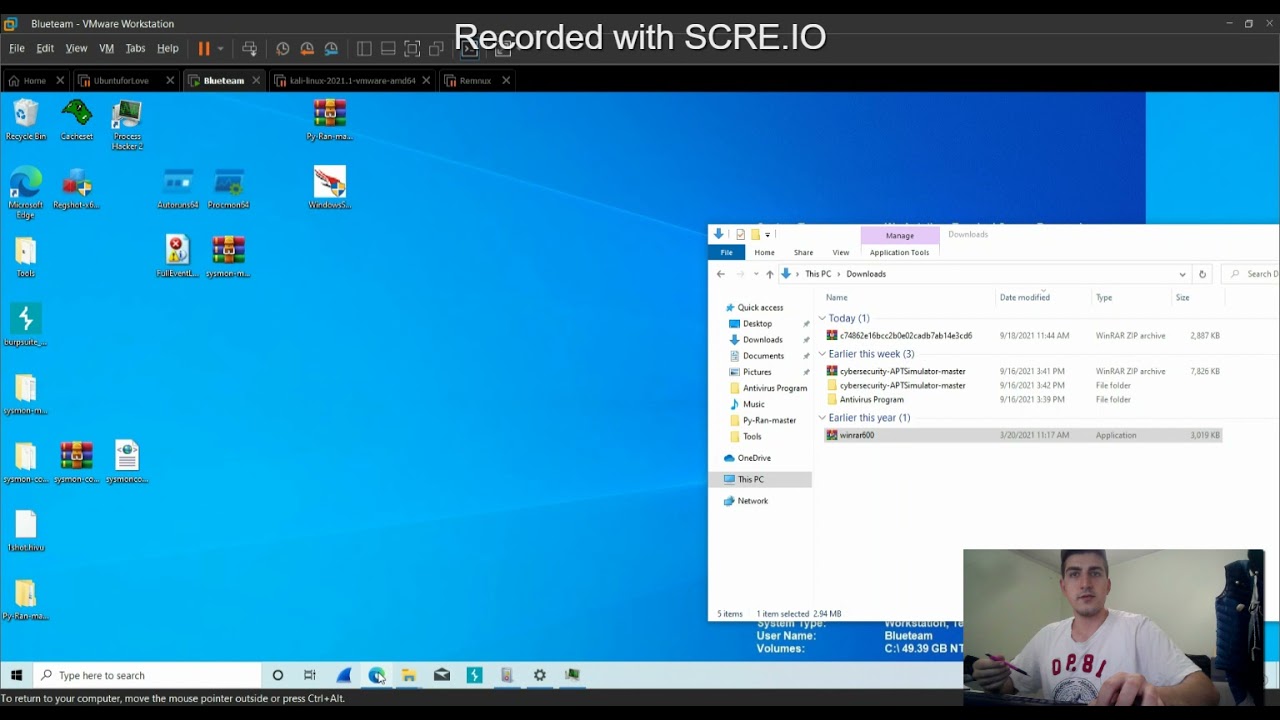Open Explorer Share ribbon tab
This screenshot has width=1280, height=720.
803,253
